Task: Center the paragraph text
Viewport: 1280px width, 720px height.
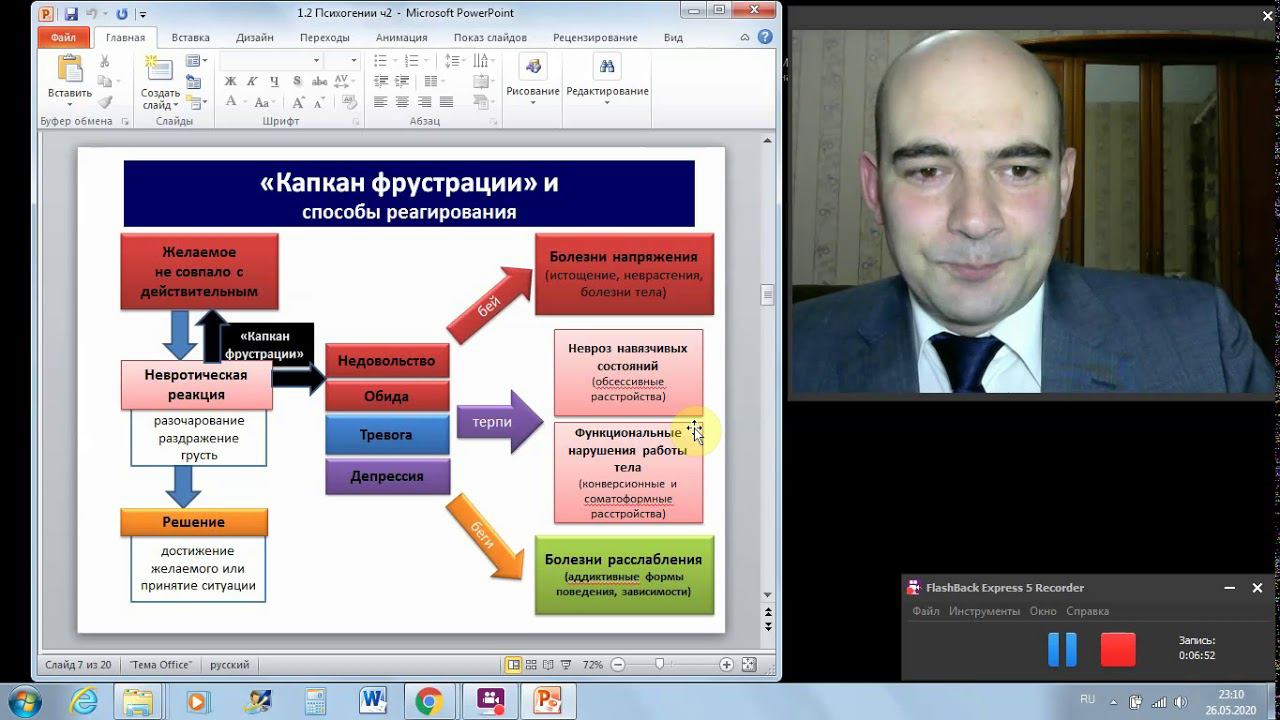Action: 402,102
